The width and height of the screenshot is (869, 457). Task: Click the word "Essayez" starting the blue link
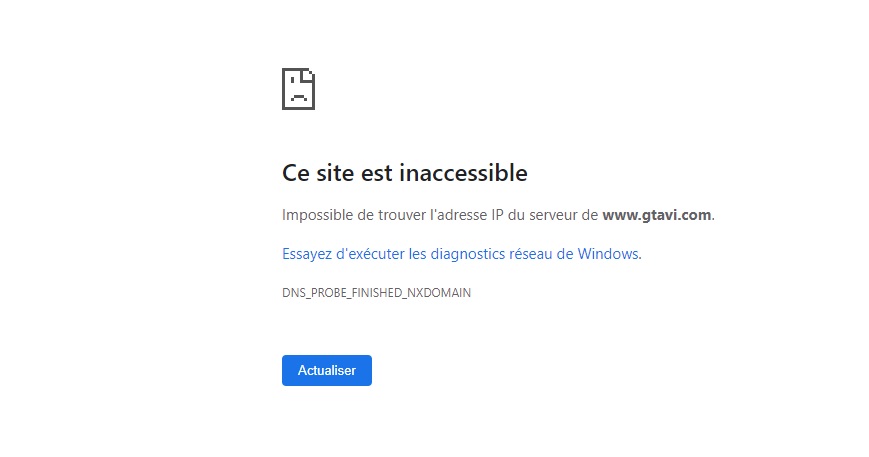307,254
